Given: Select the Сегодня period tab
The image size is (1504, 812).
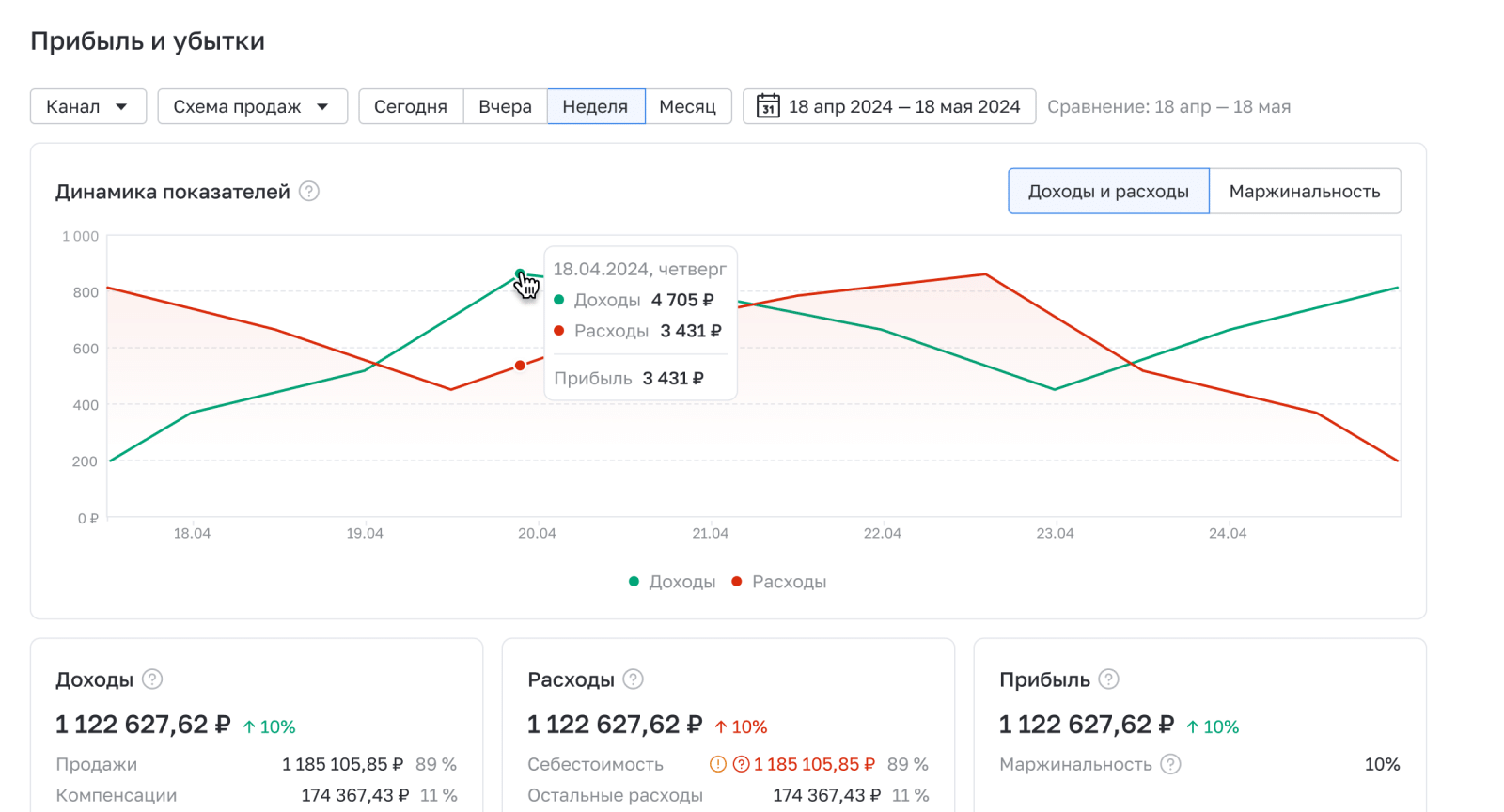Looking at the screenshot, I should point(411,106).
